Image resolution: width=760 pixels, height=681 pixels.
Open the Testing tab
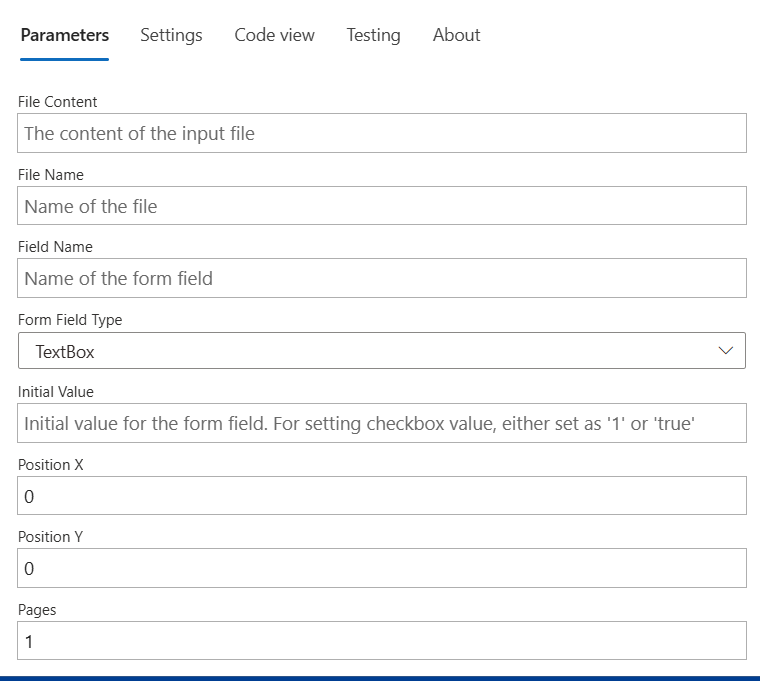click(x=373, y=35)
